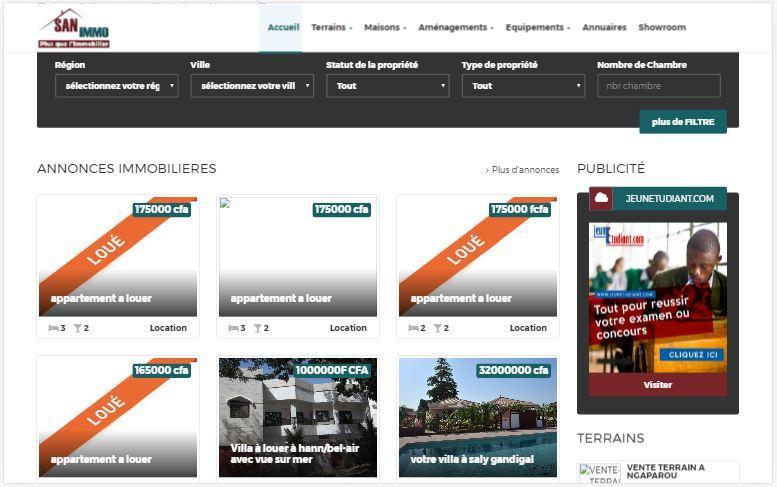Click the JEUNETUDIANT.COM ad title

point(669,199)
